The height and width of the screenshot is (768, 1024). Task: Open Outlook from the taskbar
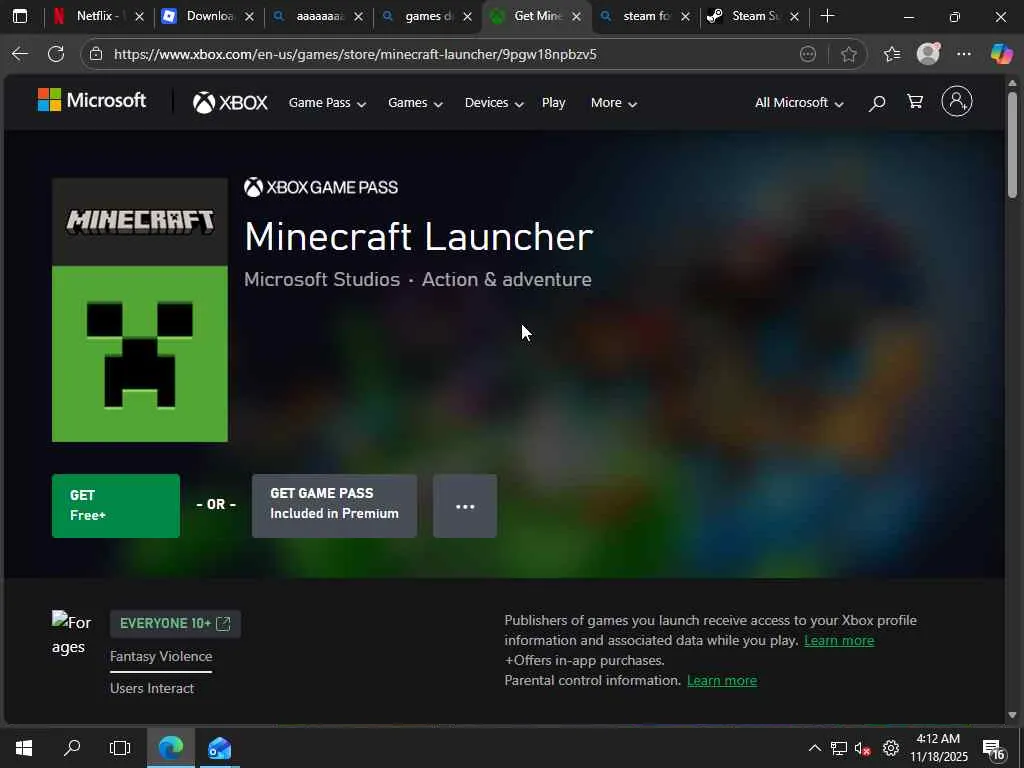219,748
